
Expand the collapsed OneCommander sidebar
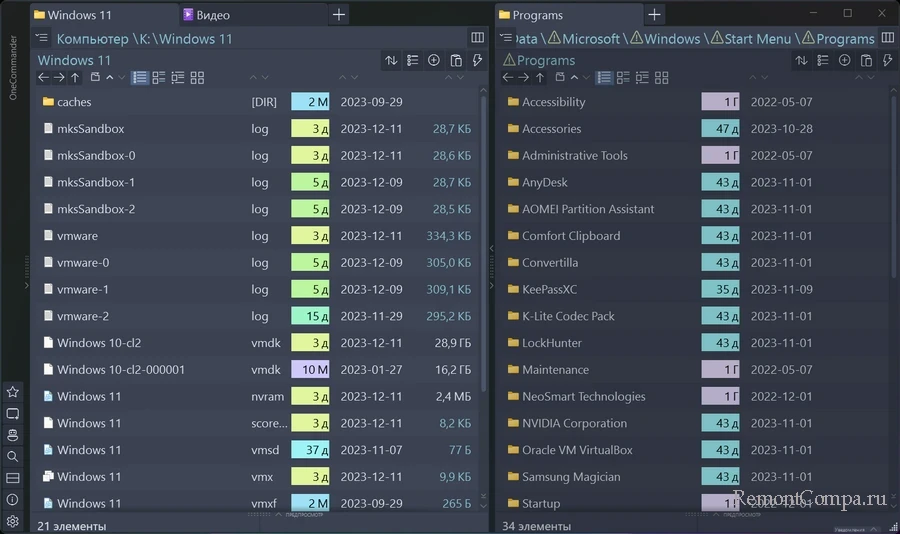pos(27,285)
